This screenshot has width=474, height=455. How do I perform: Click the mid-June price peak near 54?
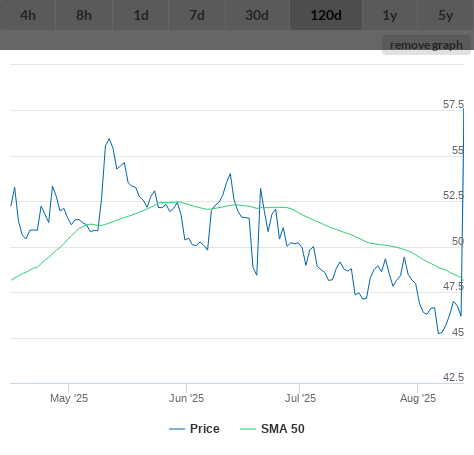click(x=230, y=174)
